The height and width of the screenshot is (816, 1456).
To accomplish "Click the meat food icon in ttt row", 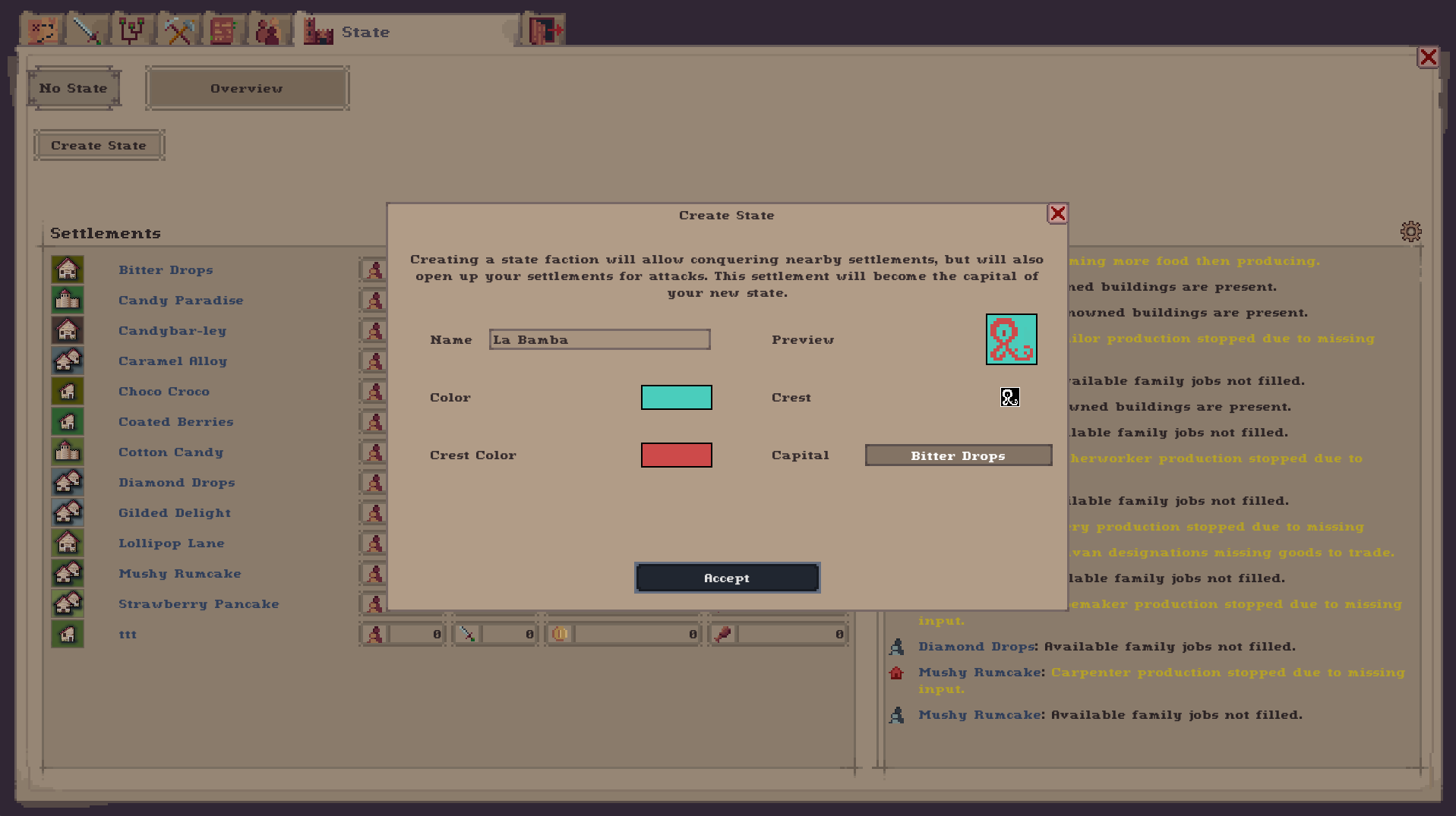I will coord(722,634).
